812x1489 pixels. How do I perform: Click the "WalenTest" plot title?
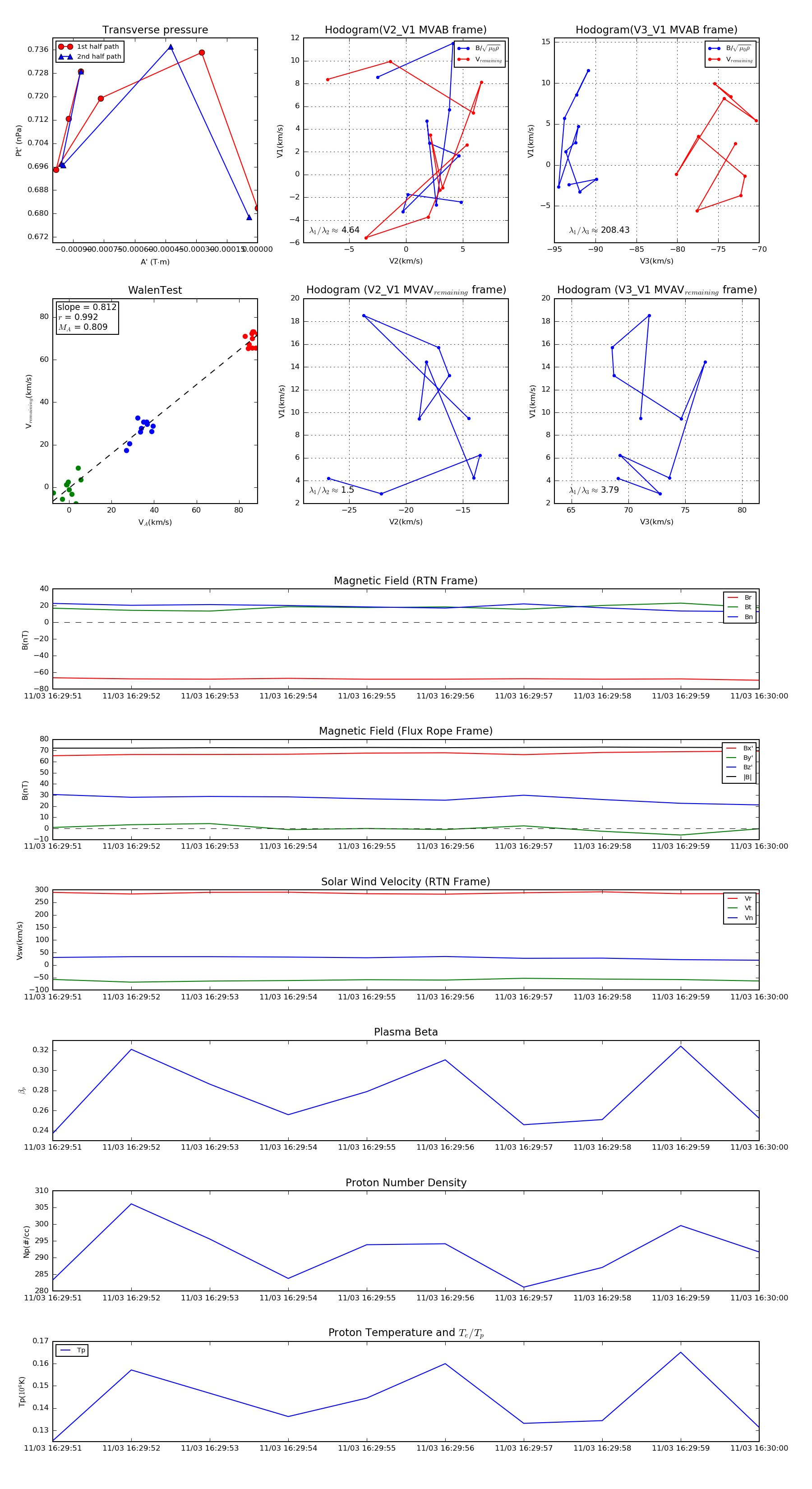[155, 290]
